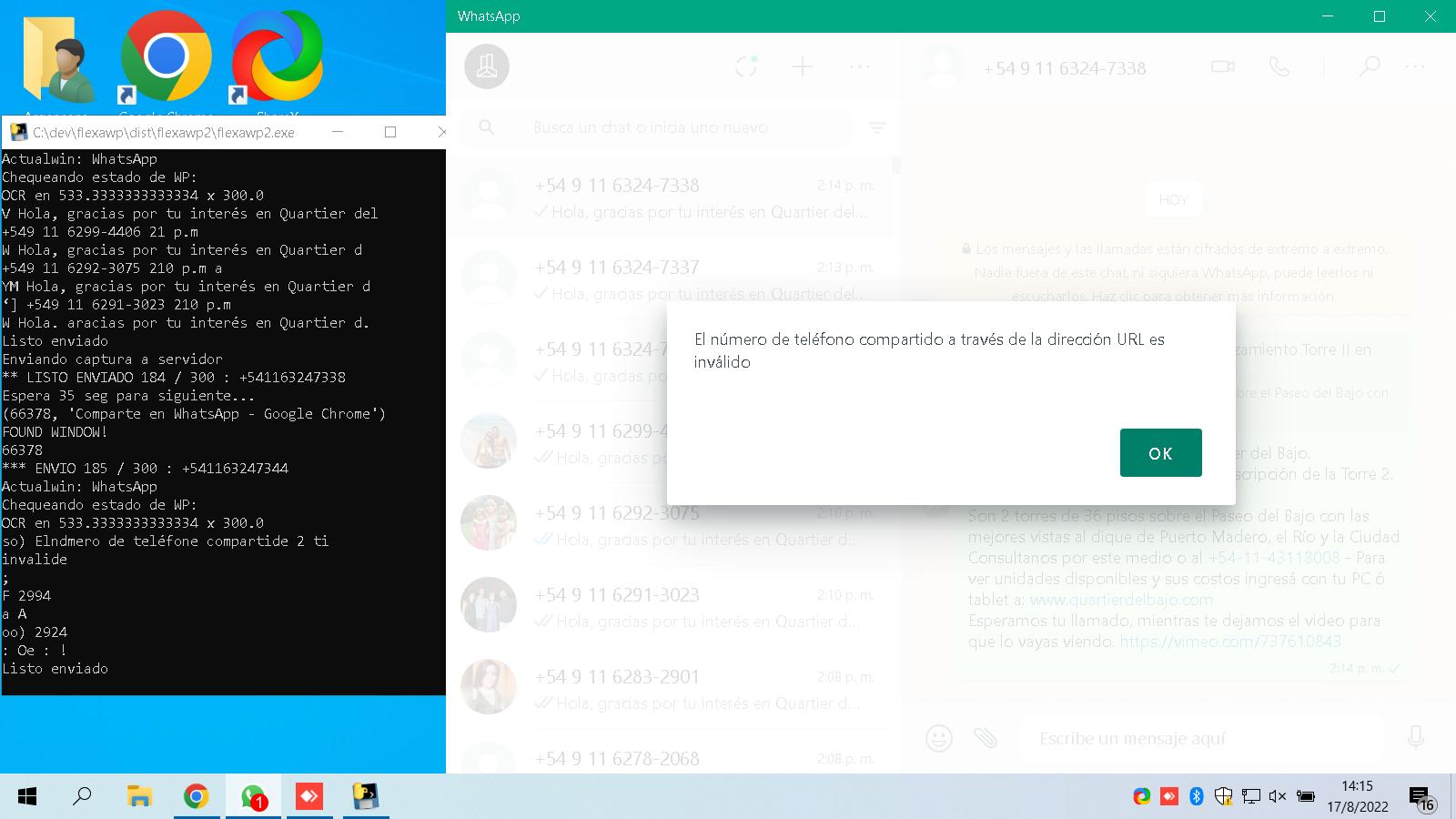
Task: Open the www.quartierdelbajo.com link
Action: pos(1121,600)
